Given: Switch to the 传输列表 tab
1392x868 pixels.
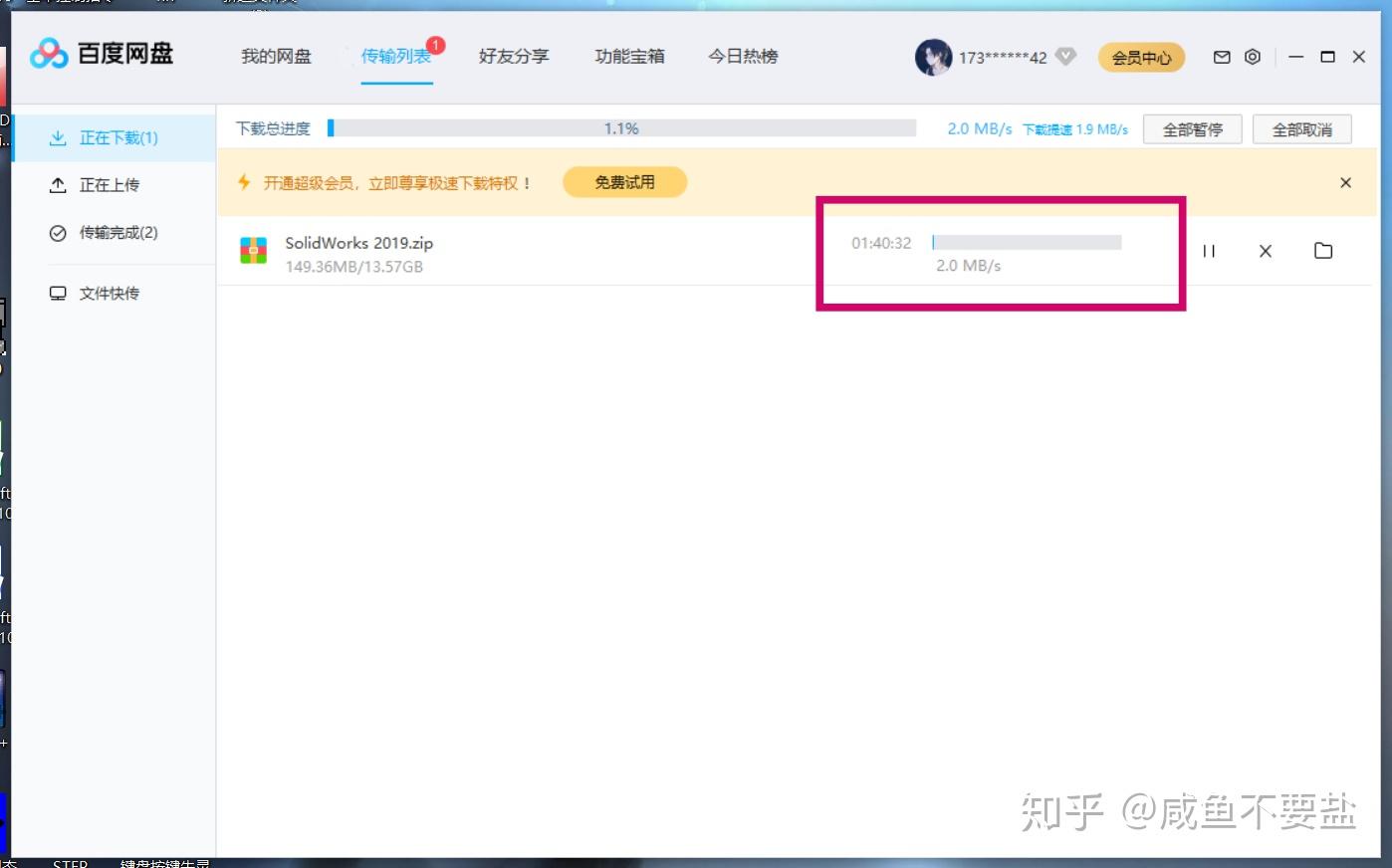Looking at the screenshot, I should click(396, 57).
